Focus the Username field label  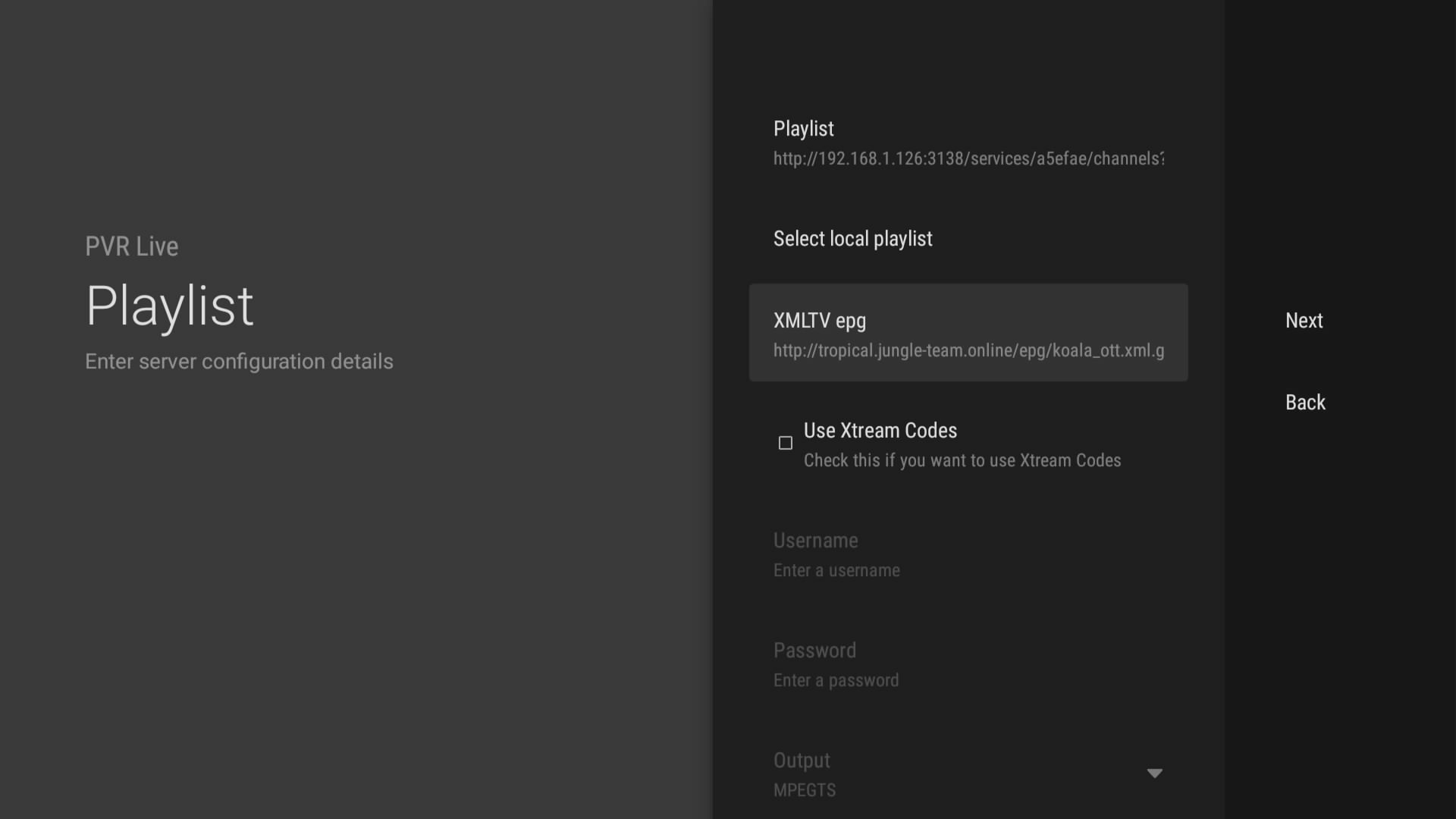815,541
